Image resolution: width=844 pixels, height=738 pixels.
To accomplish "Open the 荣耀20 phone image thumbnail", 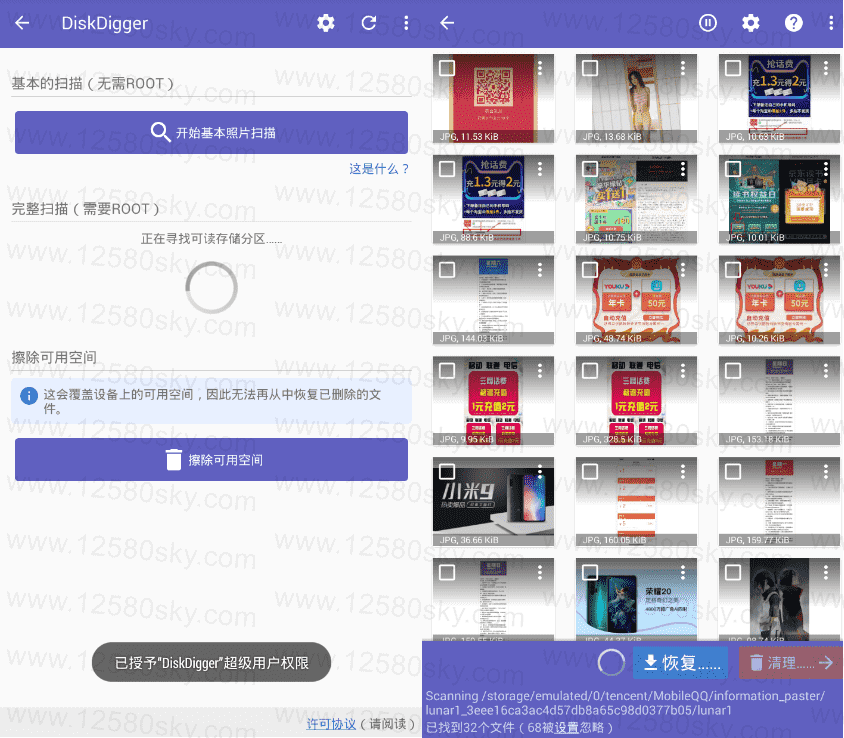I will [636, 599].
